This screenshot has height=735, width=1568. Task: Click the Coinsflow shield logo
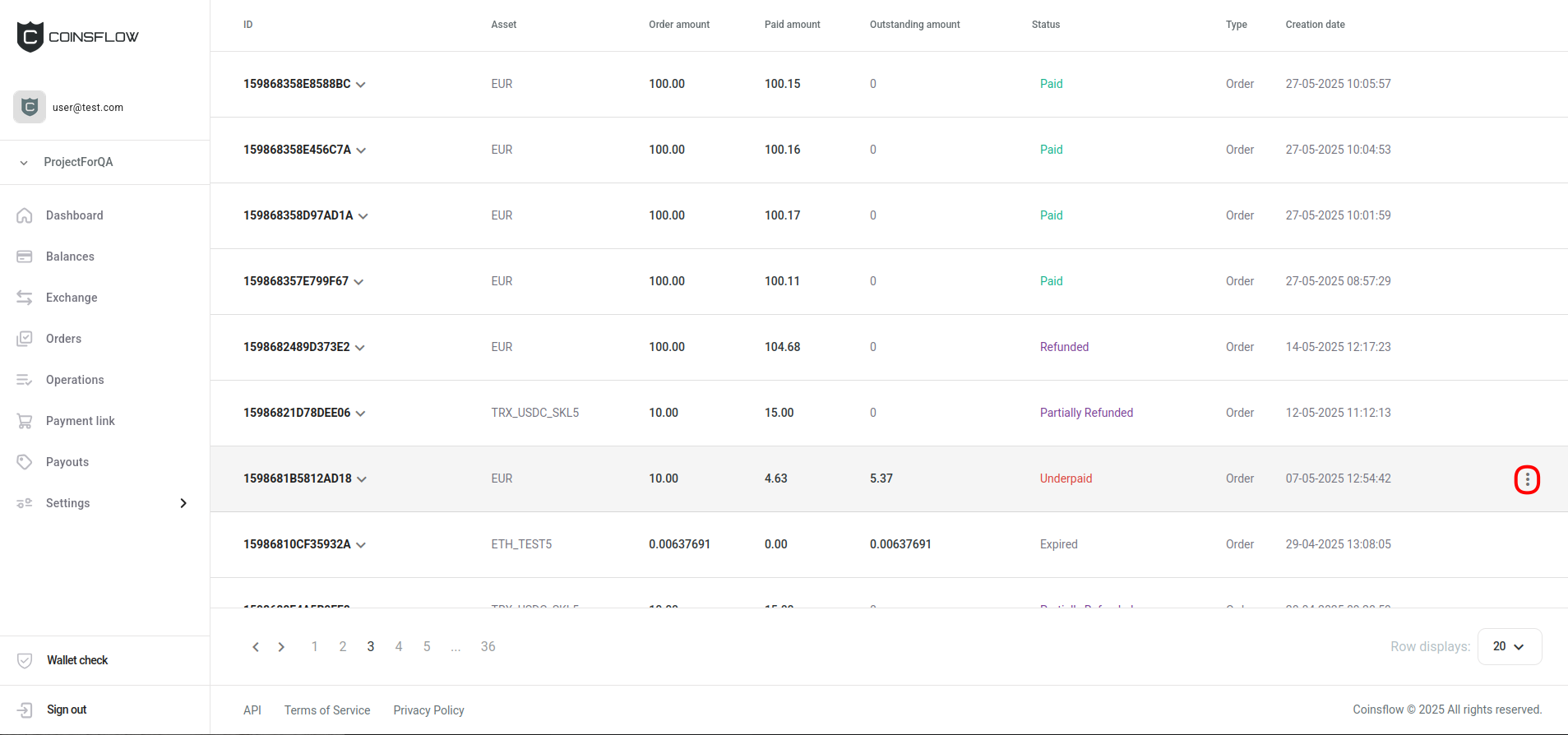click(x=30, y=37)
